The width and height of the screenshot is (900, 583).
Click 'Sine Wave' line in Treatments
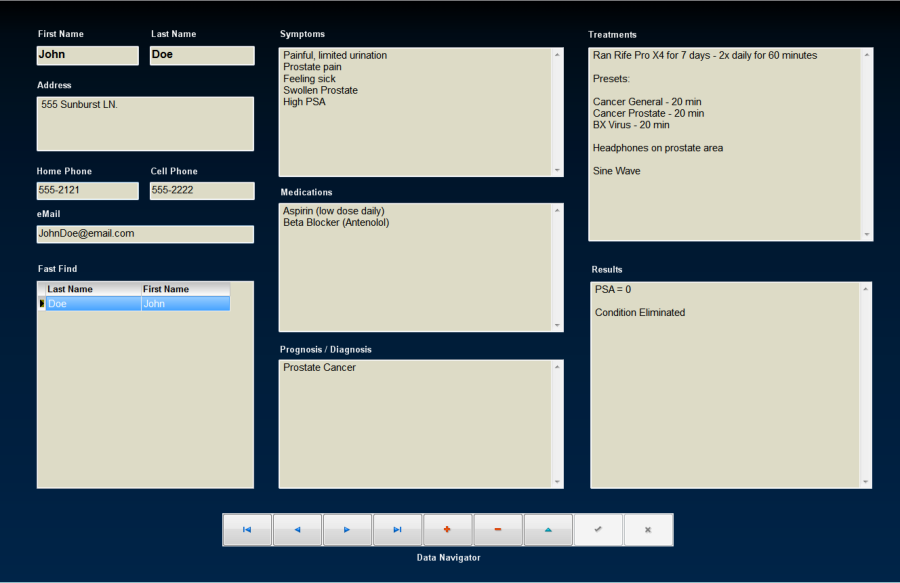(x=616, y=170)
